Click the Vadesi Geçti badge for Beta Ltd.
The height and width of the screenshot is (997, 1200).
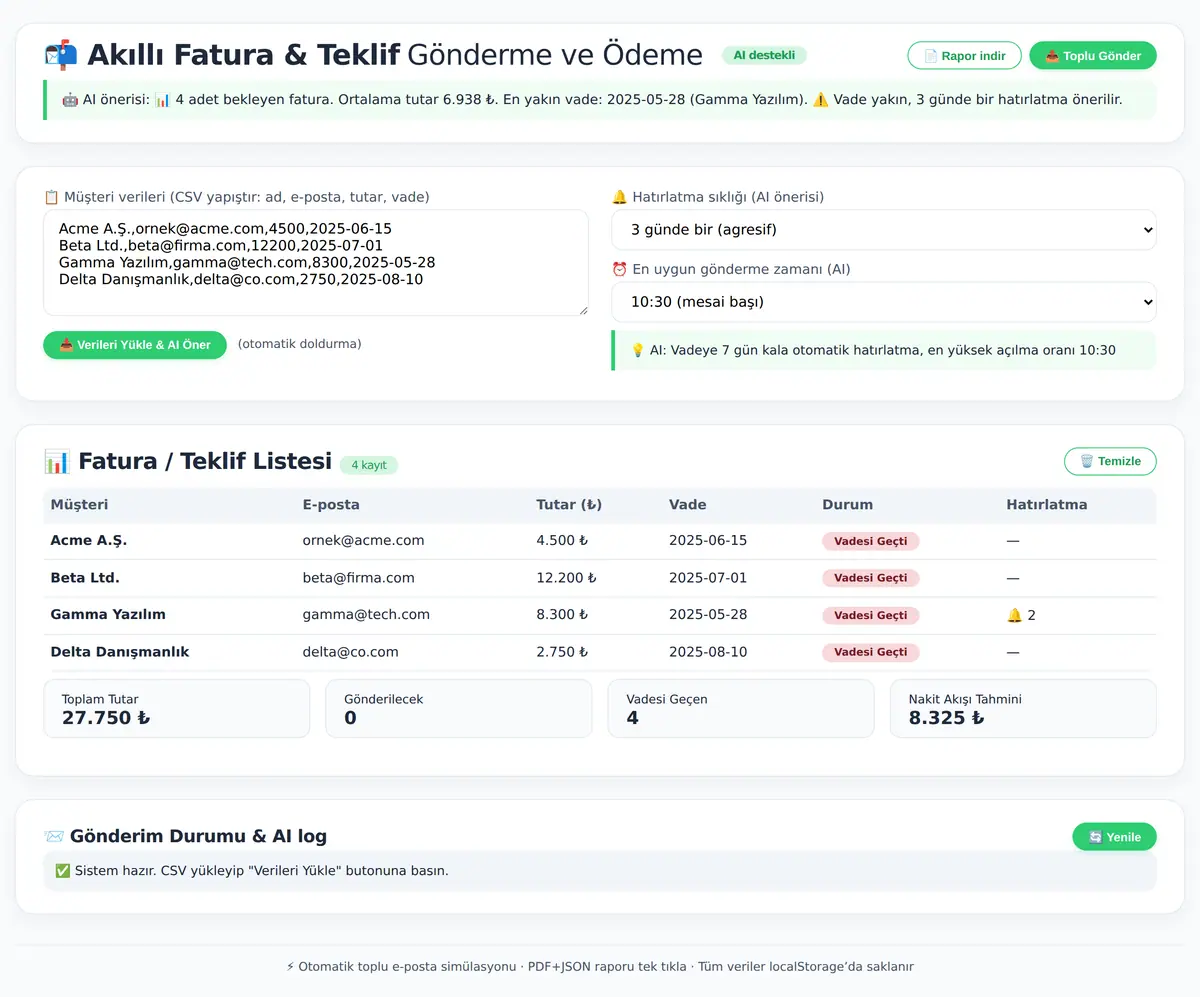point(870,578)
